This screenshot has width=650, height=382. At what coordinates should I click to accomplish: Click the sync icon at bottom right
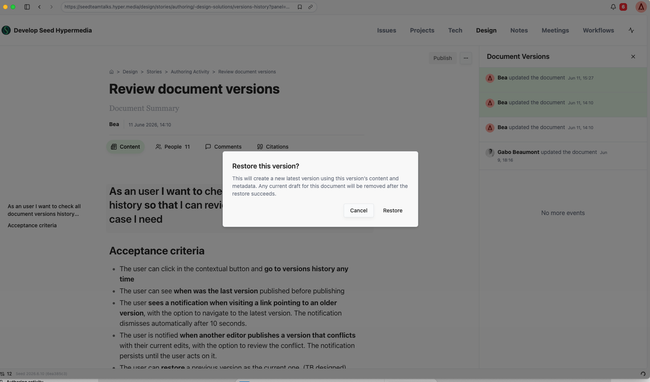click(x=643, y=374)
